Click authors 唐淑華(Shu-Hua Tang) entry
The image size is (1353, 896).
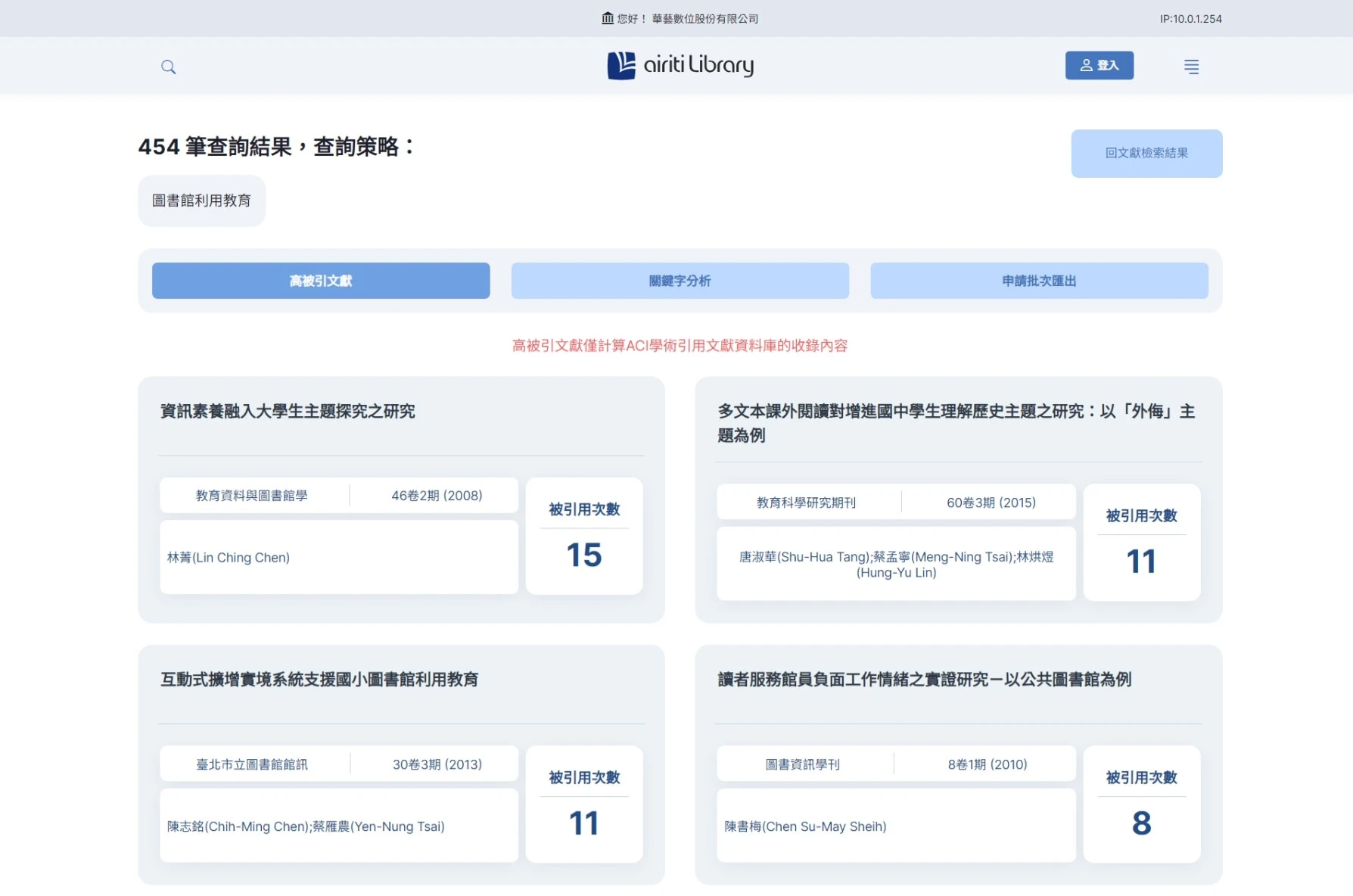click(x=896, y=565)
